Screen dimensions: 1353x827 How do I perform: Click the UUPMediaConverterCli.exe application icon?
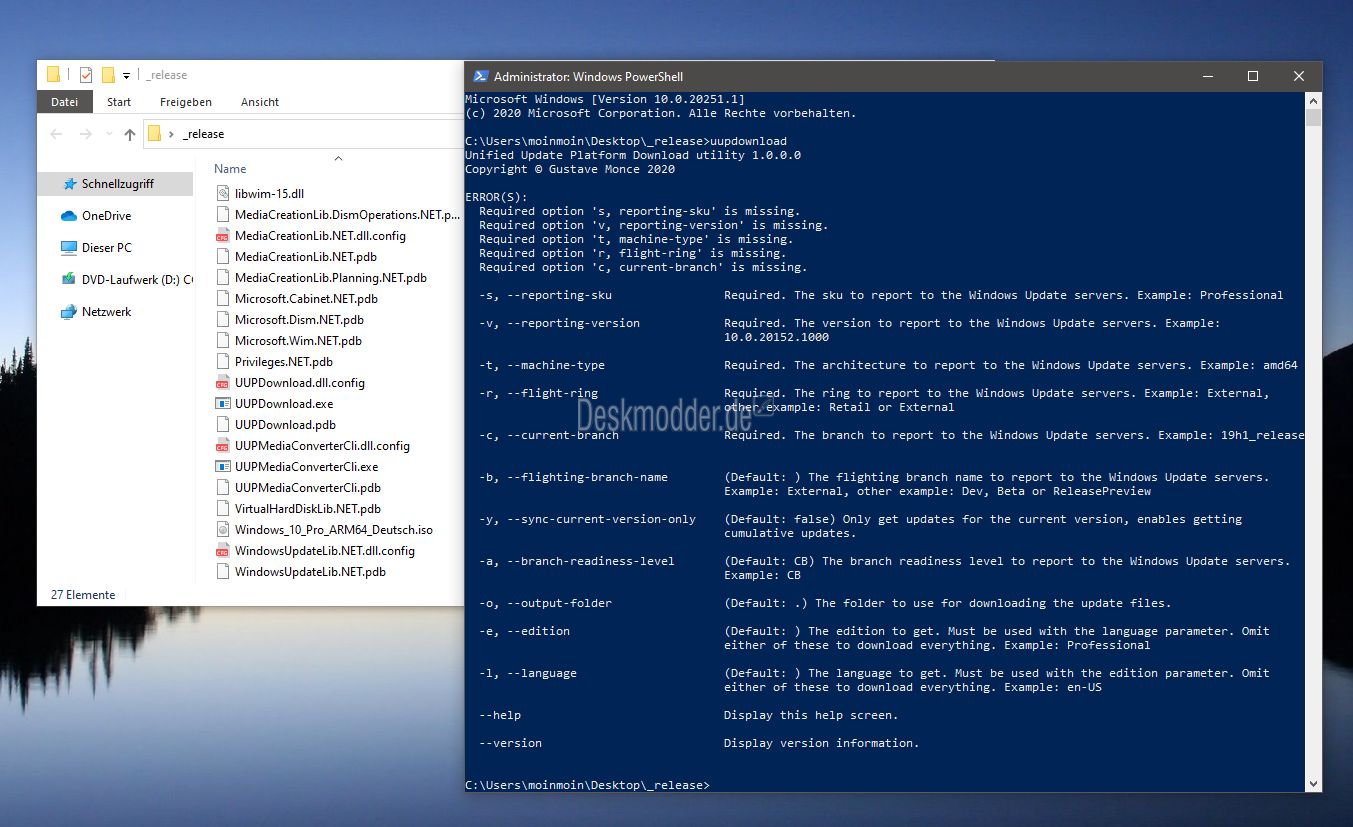(223, 466)
